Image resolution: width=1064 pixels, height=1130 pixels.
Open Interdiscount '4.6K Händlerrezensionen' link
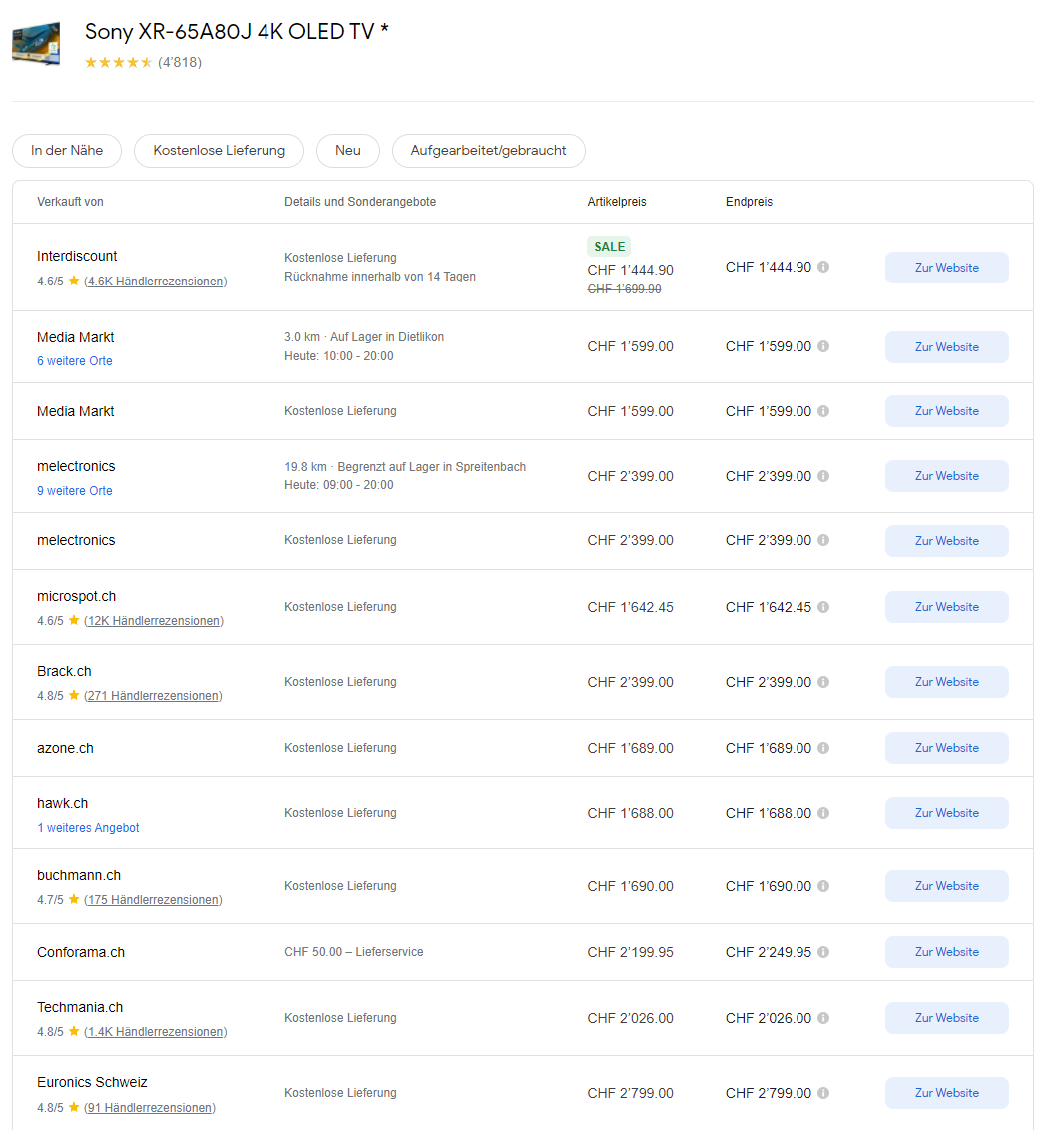click(x=155, y=282)
